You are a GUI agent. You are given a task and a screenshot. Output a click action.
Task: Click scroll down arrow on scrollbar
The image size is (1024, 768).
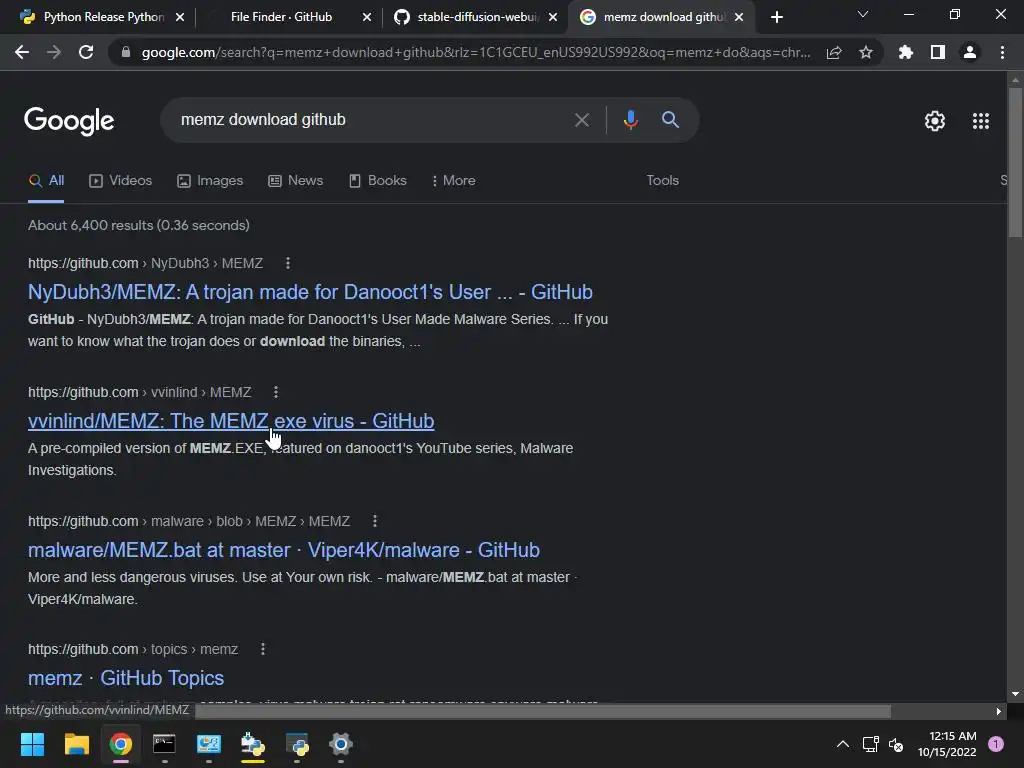tap(1015, 694)
